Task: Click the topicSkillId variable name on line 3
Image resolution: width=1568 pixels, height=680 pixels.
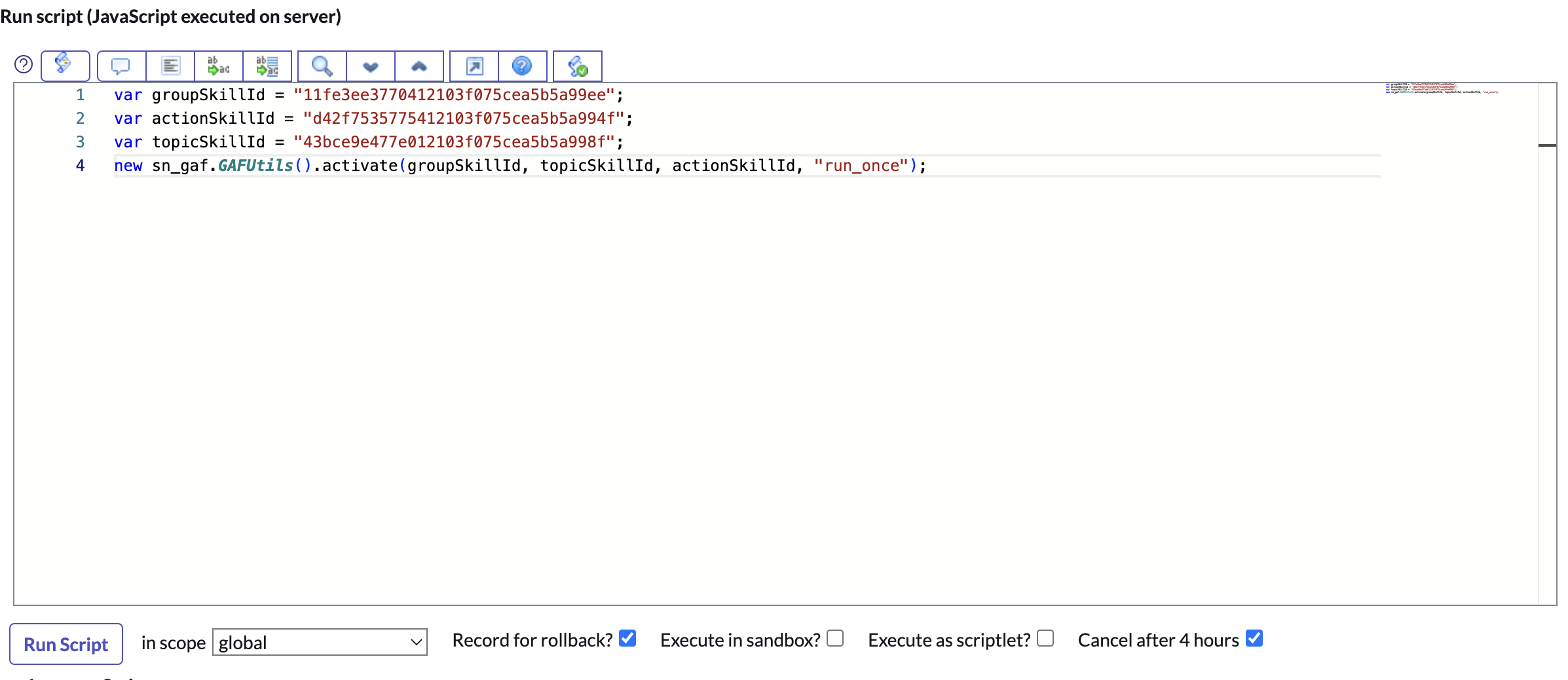Action: pyautogui.click(x=208, y=142)
